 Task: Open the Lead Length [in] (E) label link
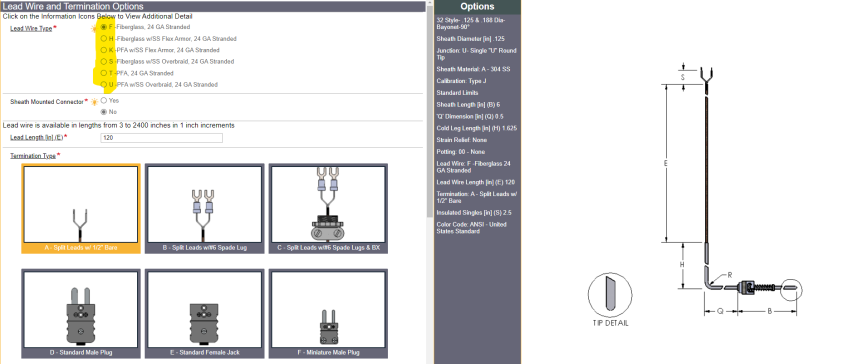pyautogui.click(x=37, y=138)
